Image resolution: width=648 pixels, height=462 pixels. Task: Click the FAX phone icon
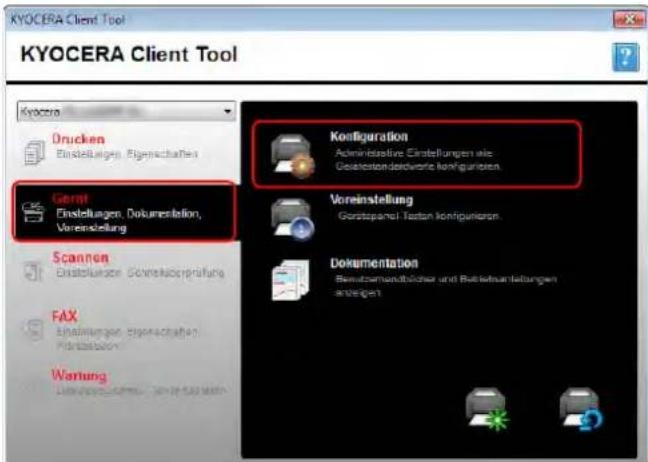coord(33,330)
